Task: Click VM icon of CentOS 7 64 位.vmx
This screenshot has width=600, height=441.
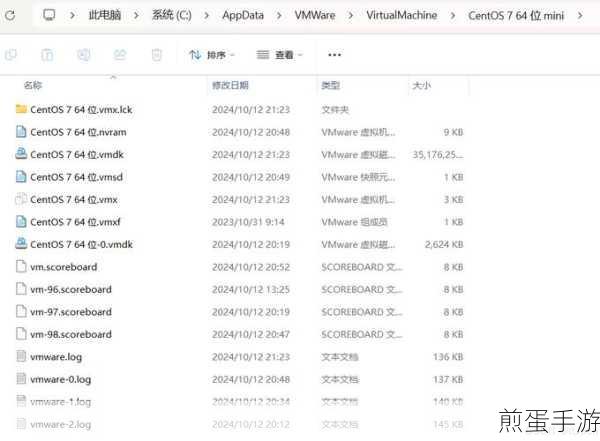Action: [21, 199]
